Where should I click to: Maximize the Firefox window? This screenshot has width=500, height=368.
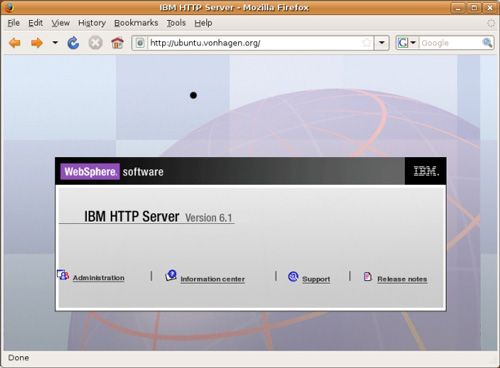(x=475, y=7)
